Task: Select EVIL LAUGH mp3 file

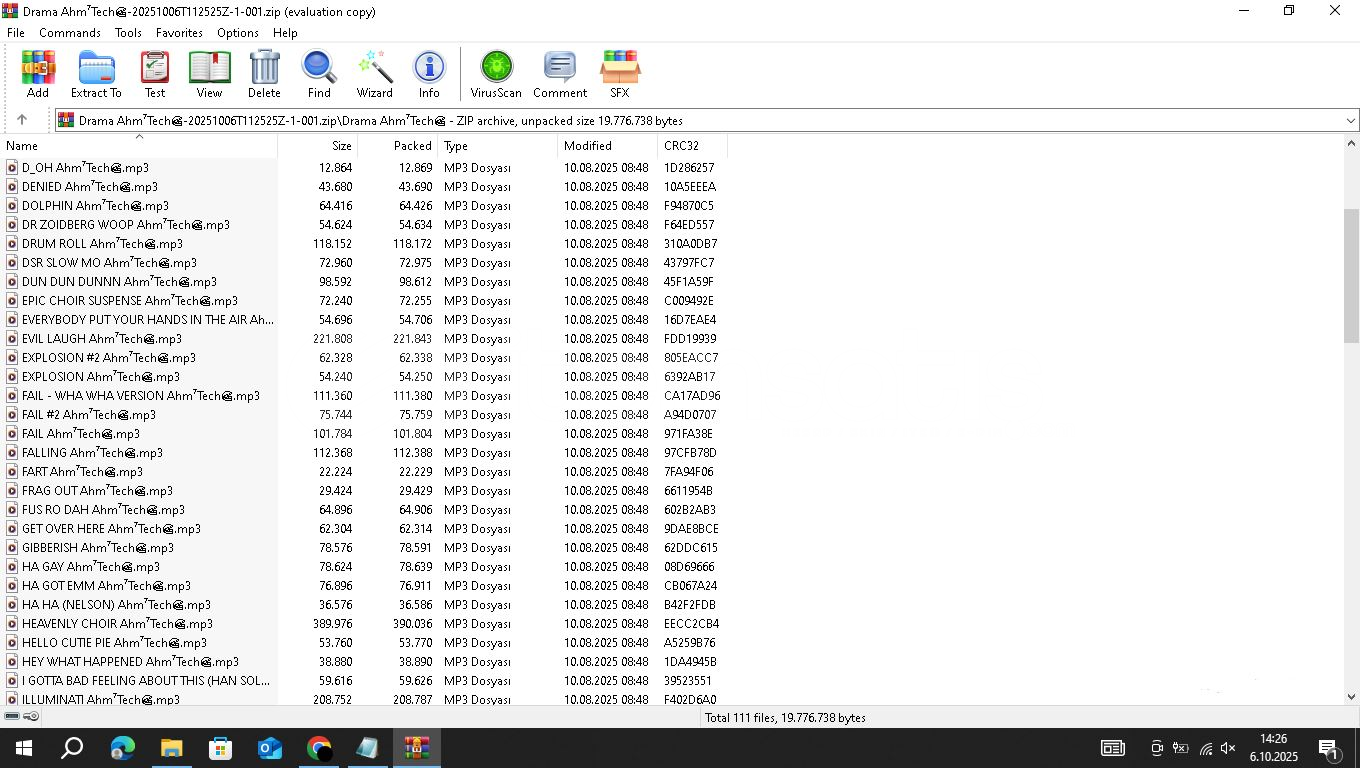Action: click(101, 339)
